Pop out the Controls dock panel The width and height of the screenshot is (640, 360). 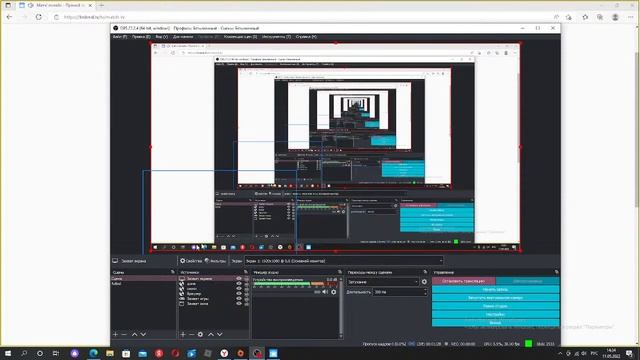tap(556, 272)
